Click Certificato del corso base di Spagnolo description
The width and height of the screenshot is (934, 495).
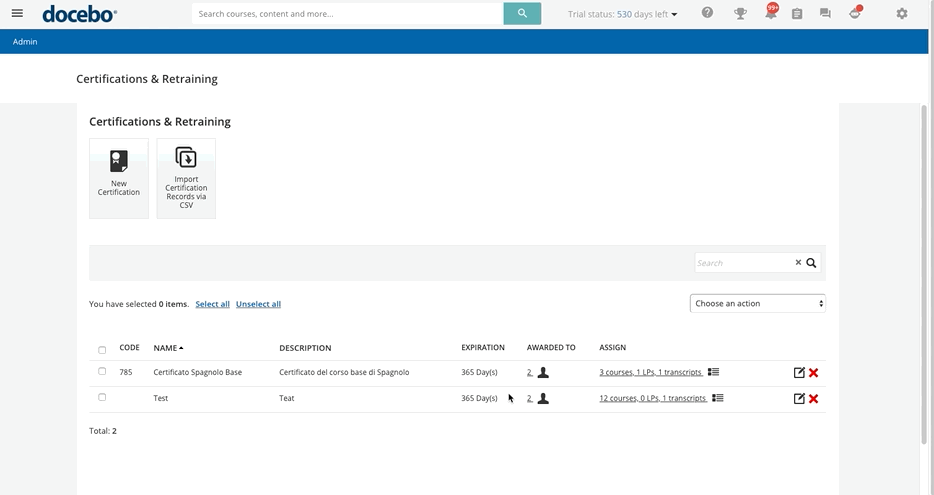point(344,372)
